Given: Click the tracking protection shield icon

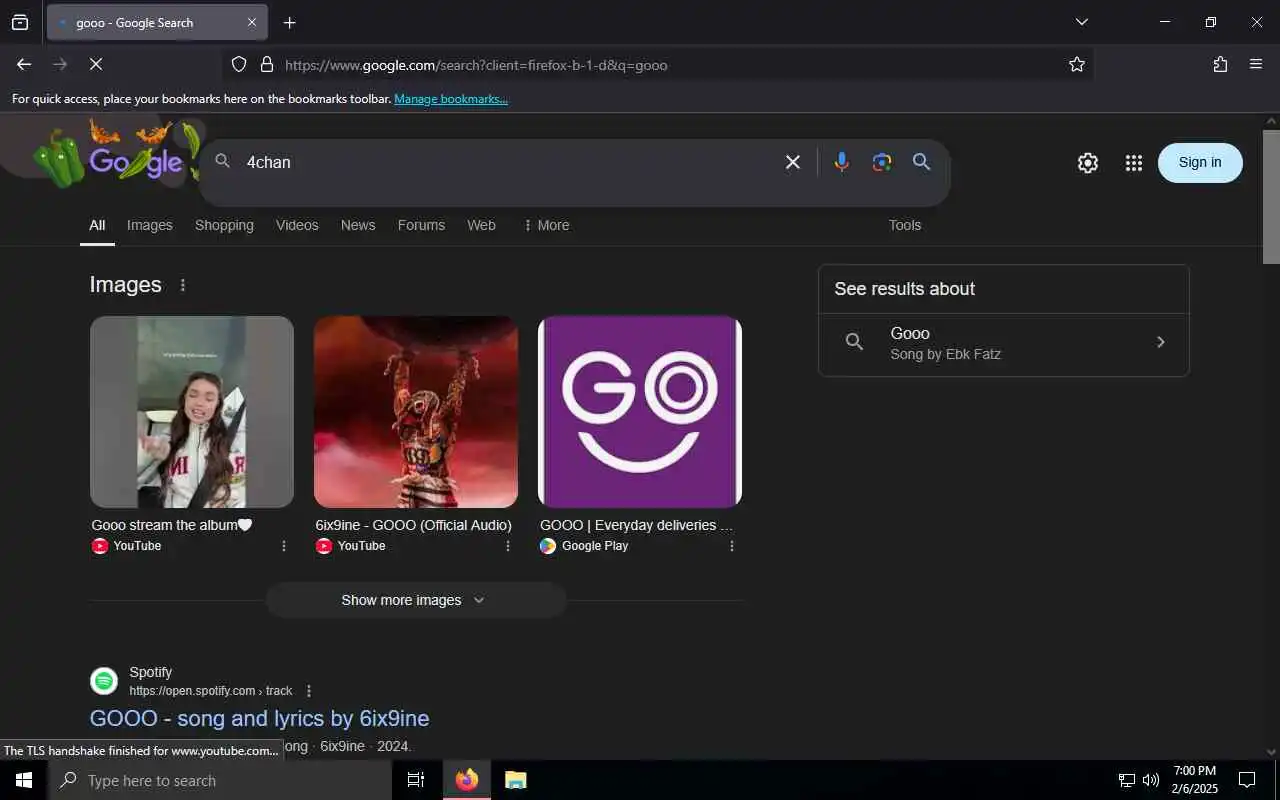Looking at the screenshot, I should point(239,64).
